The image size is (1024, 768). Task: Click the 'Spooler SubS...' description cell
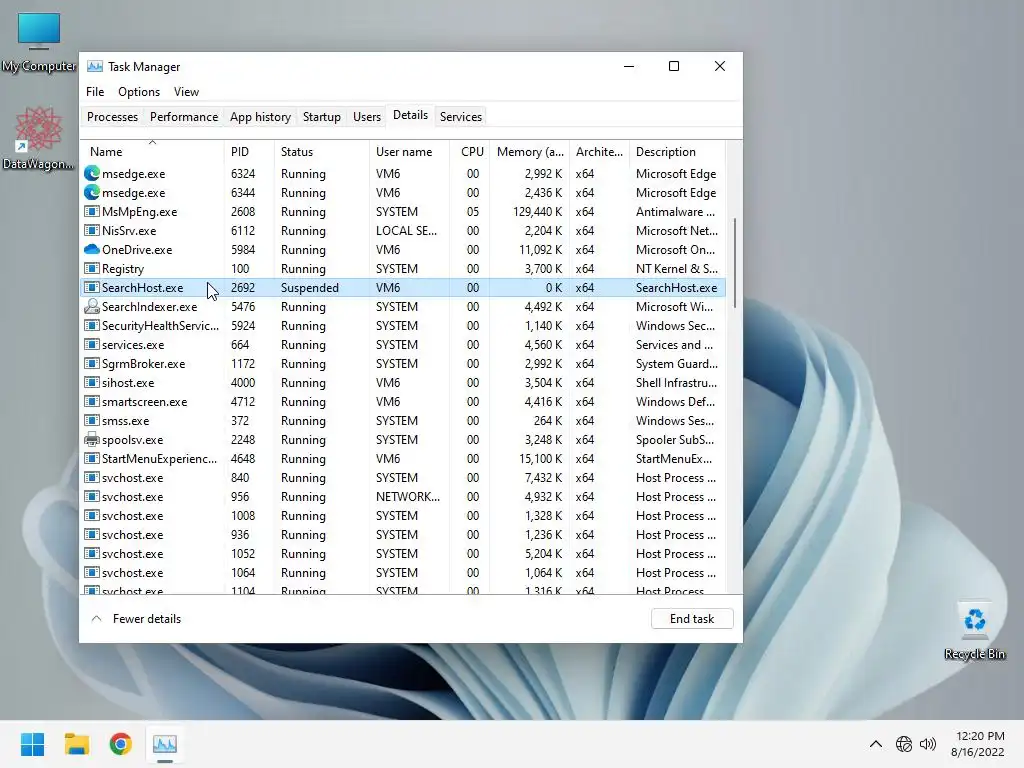coord(675,440)
